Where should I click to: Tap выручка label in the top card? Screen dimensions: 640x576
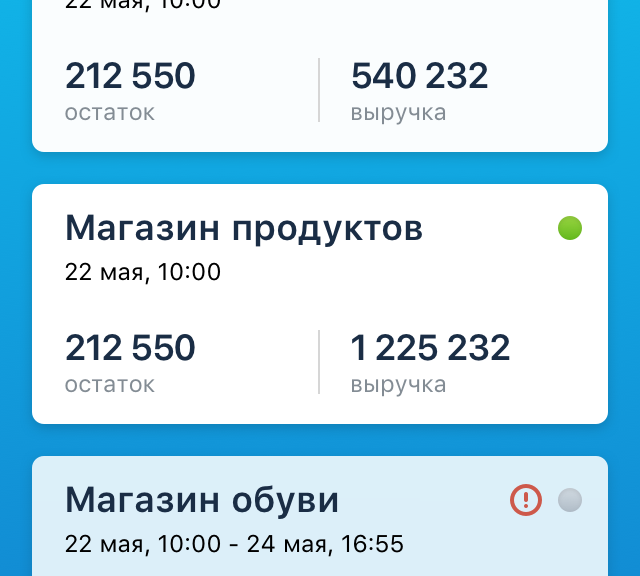(398, 113)
